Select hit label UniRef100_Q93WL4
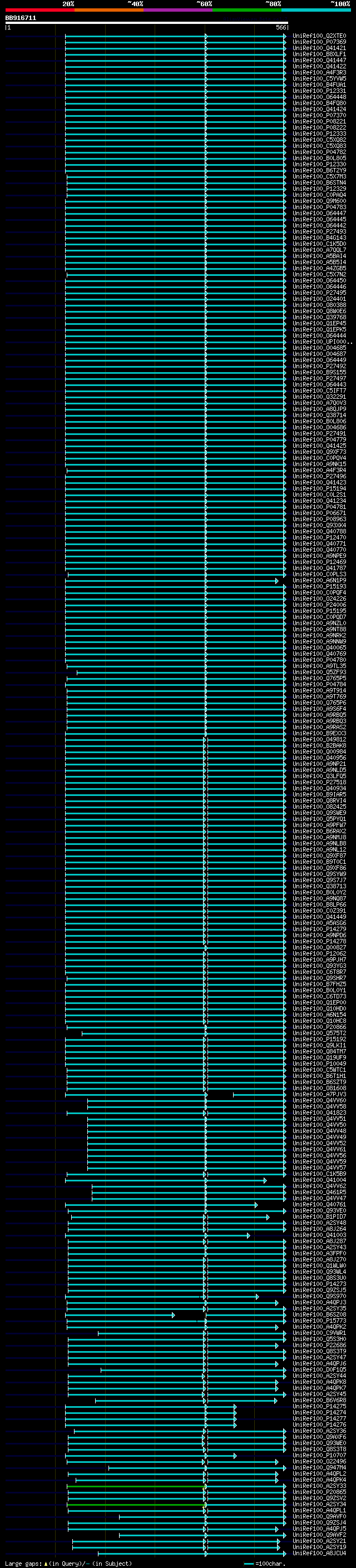Screen dimensions: 356x1568 [319, 1272]
